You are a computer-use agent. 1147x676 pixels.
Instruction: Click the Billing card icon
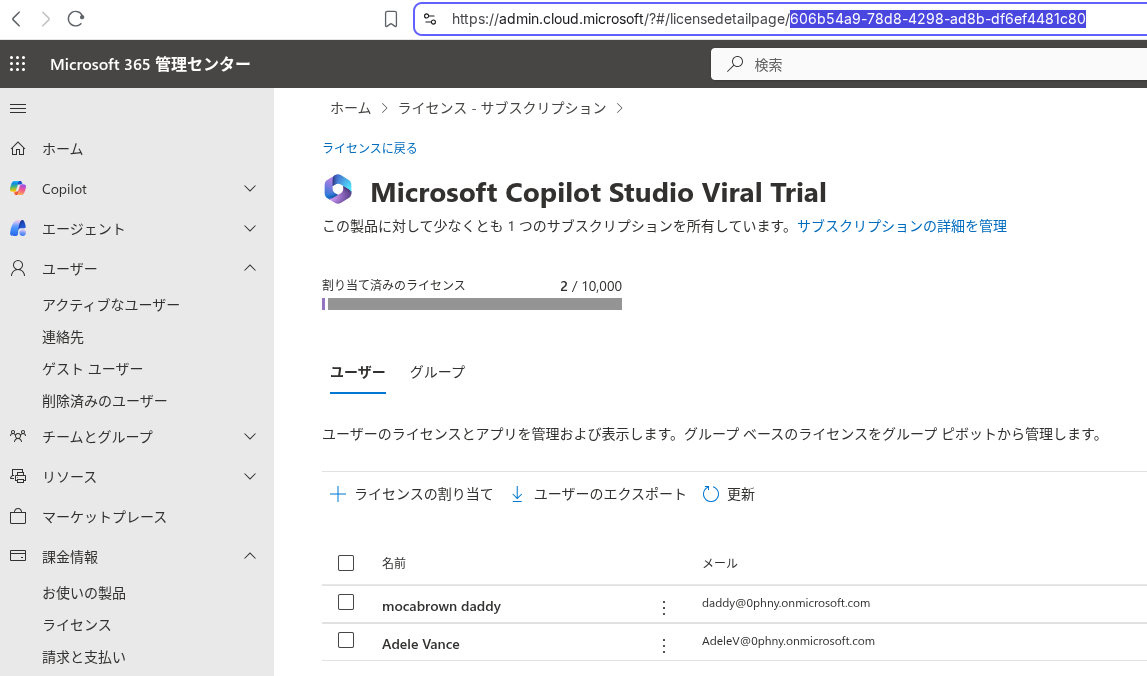click(18, 556)
